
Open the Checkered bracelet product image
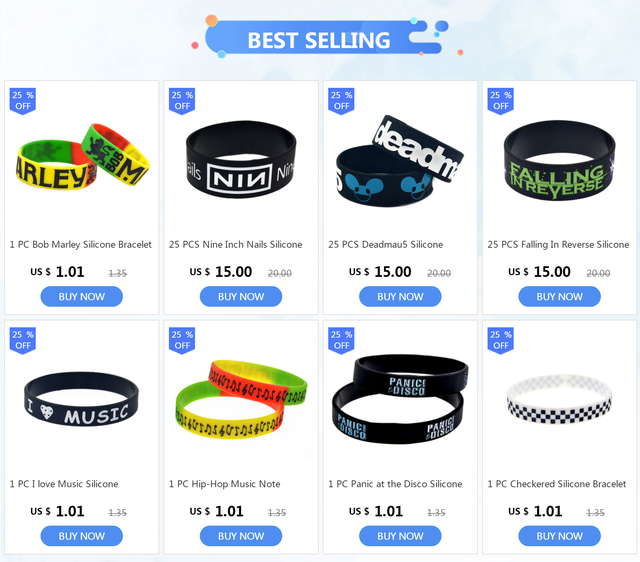point(559,399)
